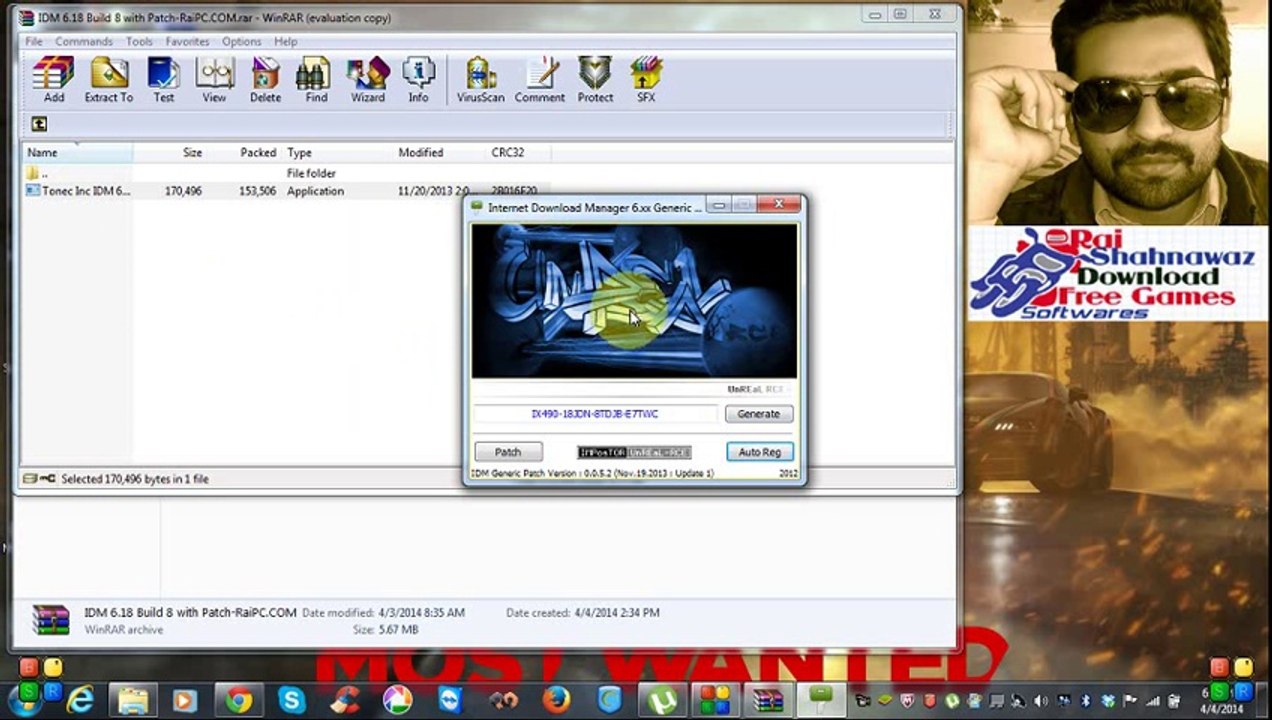Open Skype from the taskbar
Viewport: 1272px width, 720px height.
[291, 700]
